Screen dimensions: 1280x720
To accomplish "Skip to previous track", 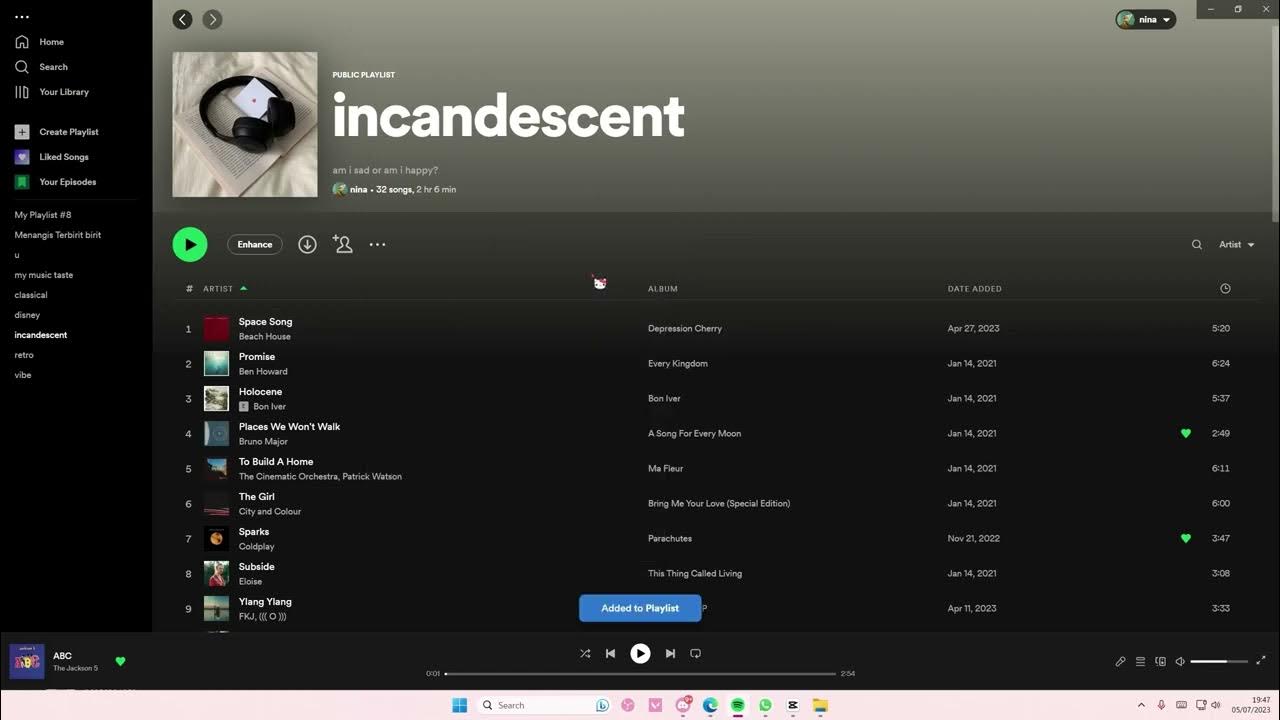I will tap(610, 653).
